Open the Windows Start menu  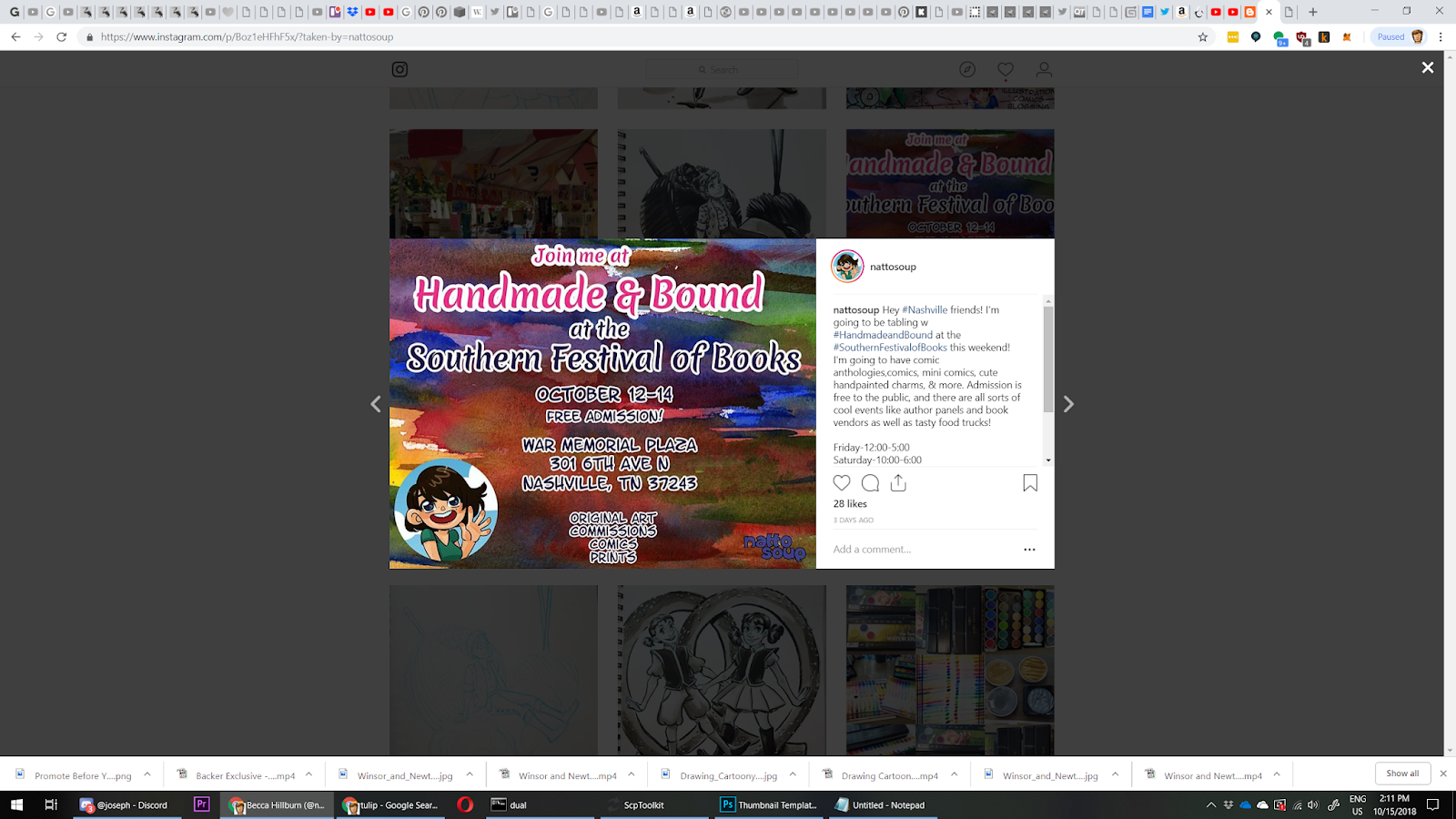pyautogui.click(x=16, y=804)
